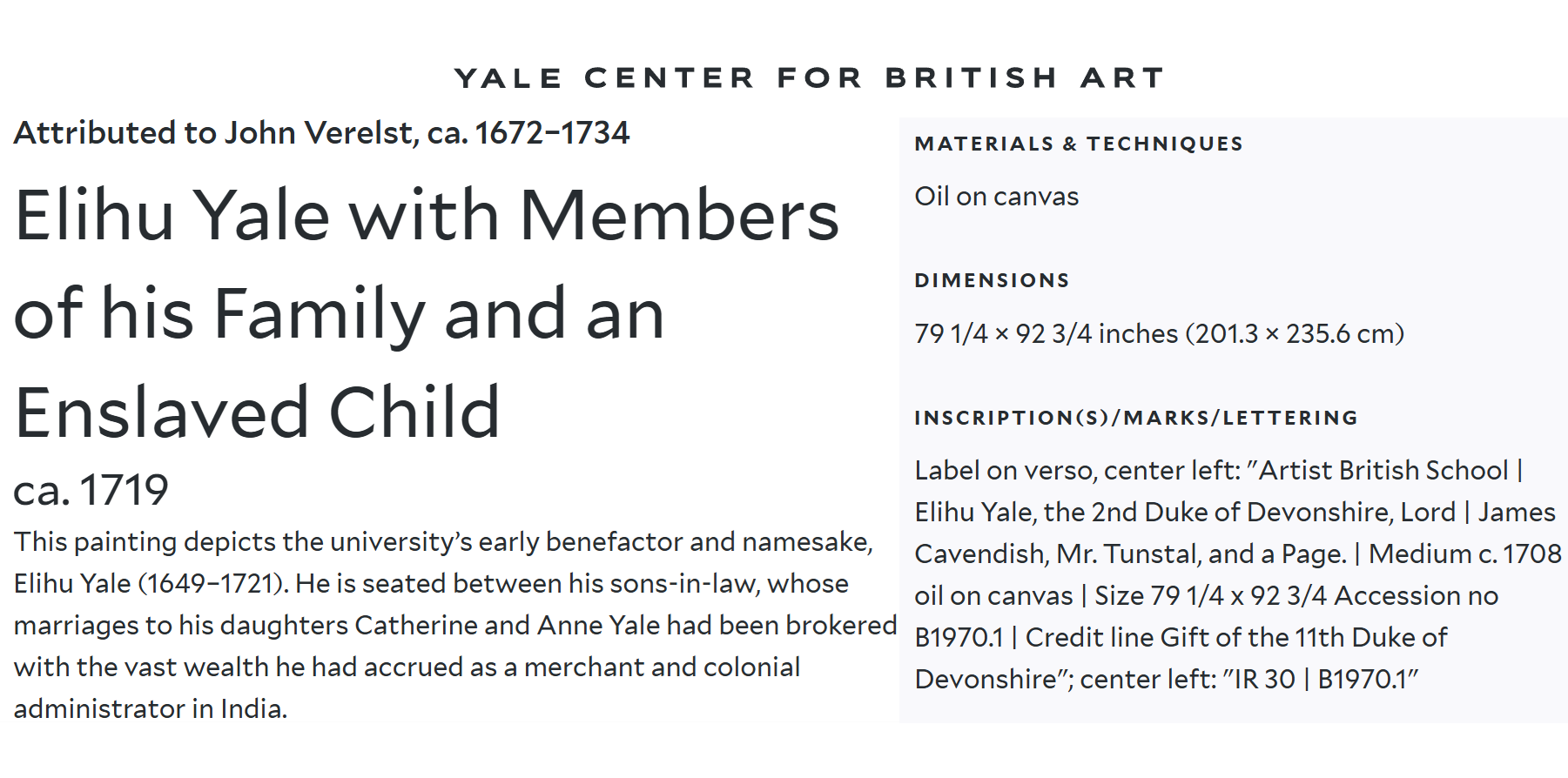
Task: Click the 'Inscription(s)/Marks/Lettering' heading
Action: (x=1136, y=419)
